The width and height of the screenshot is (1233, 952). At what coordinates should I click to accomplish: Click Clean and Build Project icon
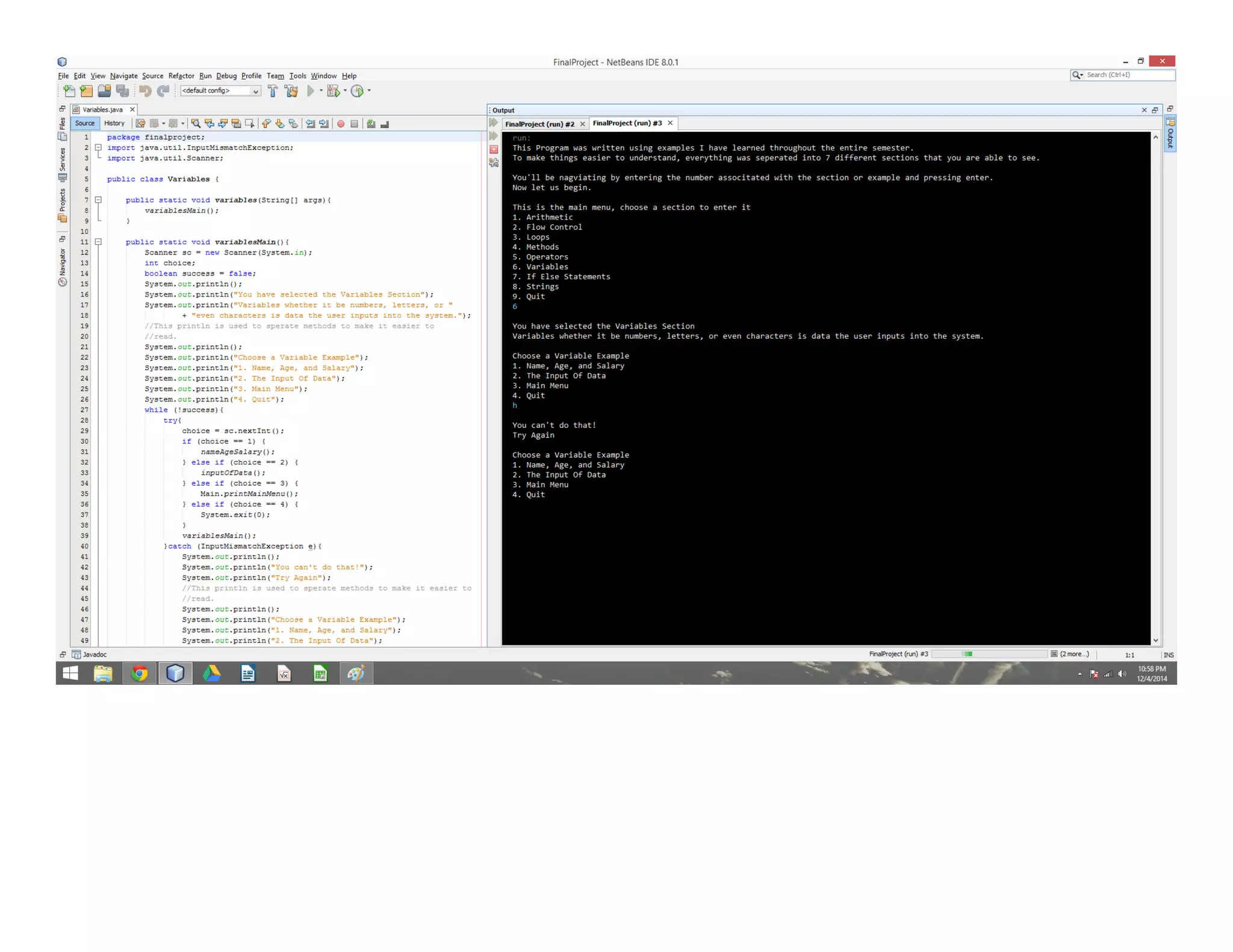[x=292, y=91]
